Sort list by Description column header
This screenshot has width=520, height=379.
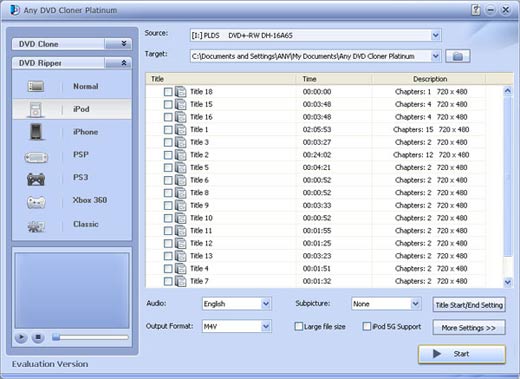pos(429,79)
